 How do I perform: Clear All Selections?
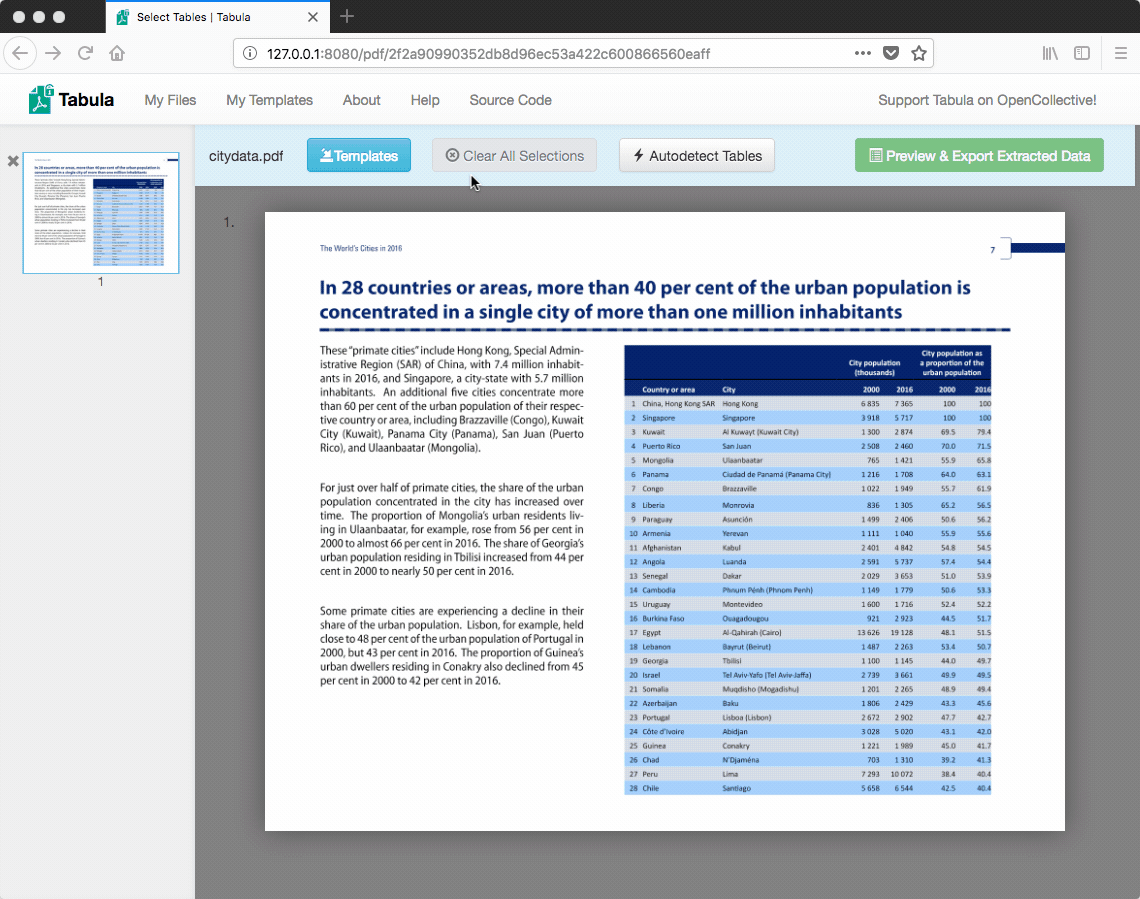coord(515,156)
